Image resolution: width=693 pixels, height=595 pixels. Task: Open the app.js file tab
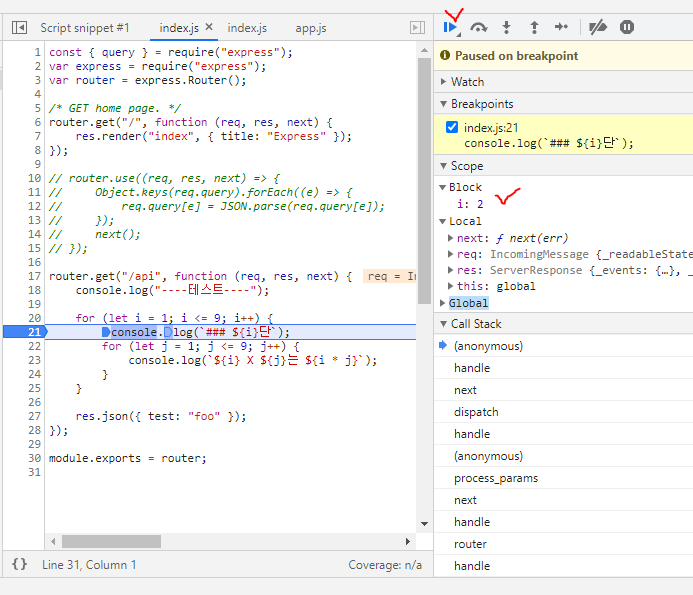[x=311, y=28]
